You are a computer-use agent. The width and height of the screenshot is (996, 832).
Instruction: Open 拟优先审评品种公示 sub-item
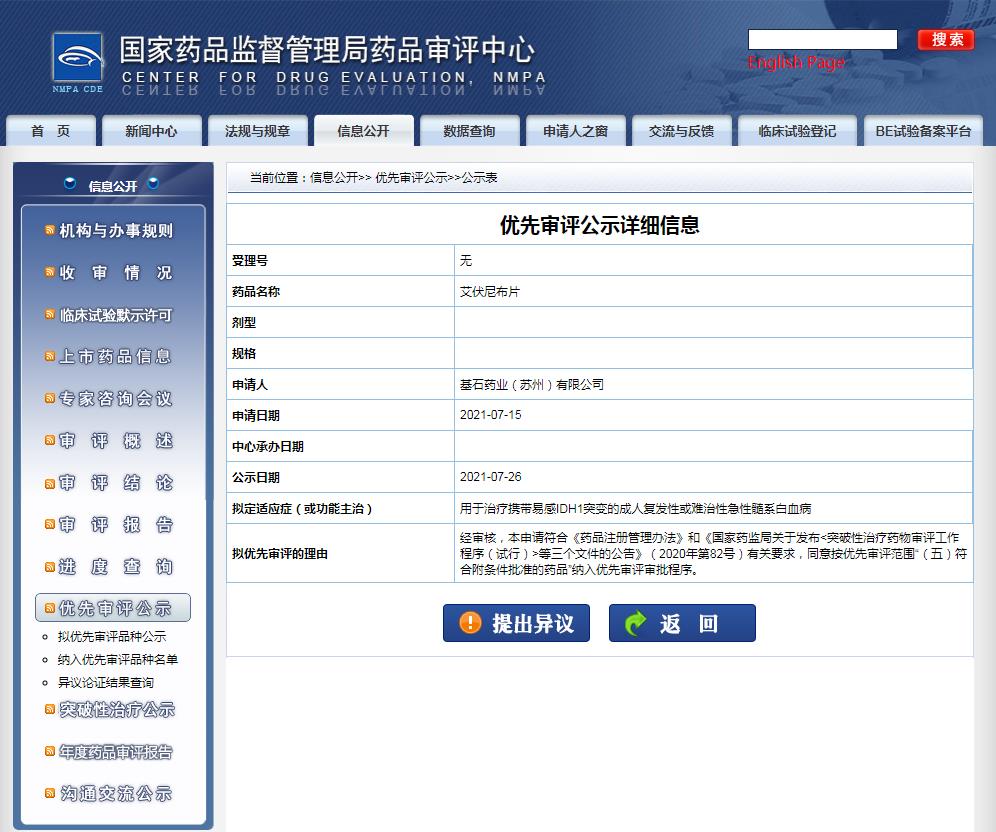click(112, 636)
